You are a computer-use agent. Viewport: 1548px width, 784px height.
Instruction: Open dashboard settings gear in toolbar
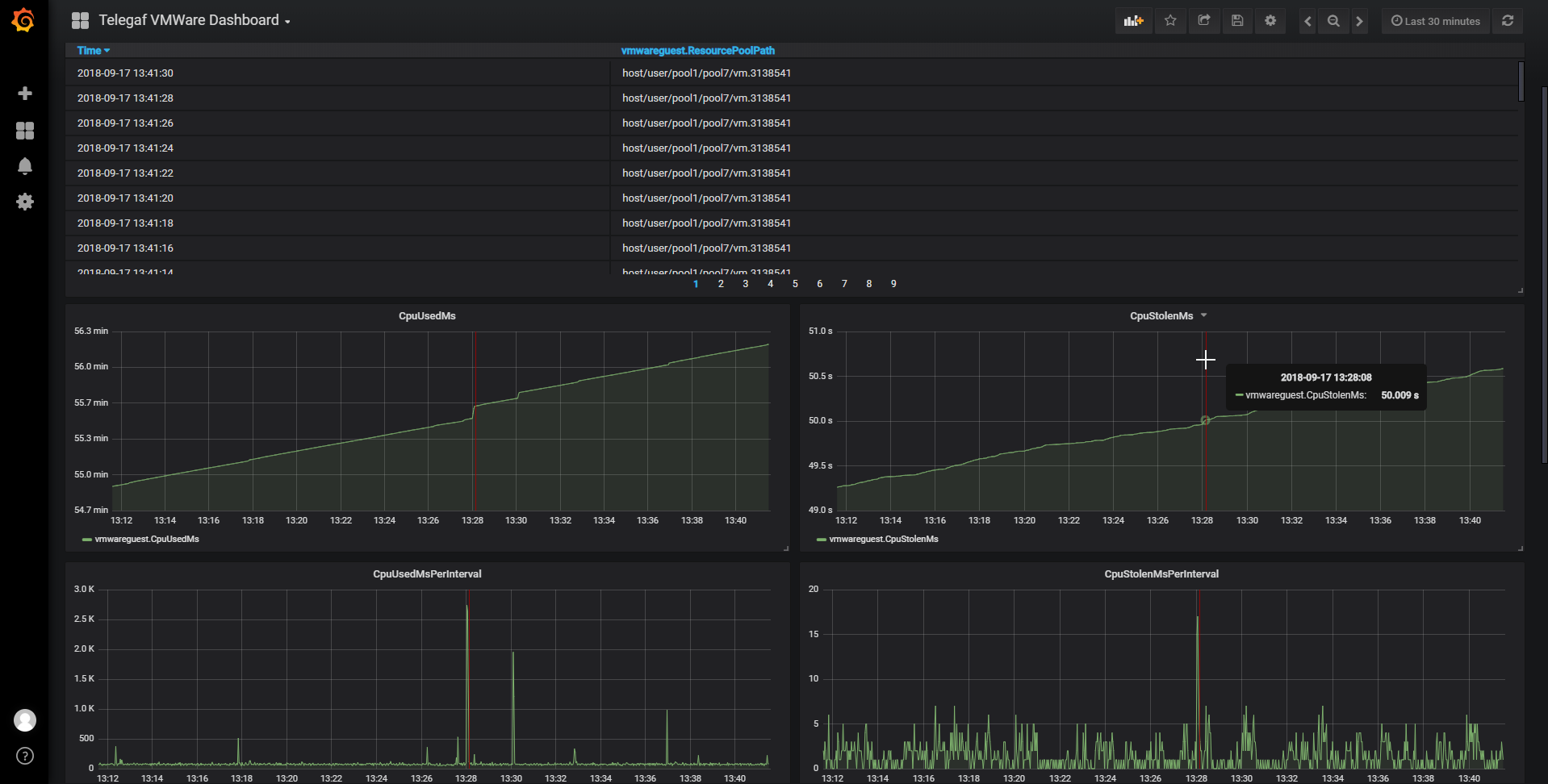pos(1270,21)
